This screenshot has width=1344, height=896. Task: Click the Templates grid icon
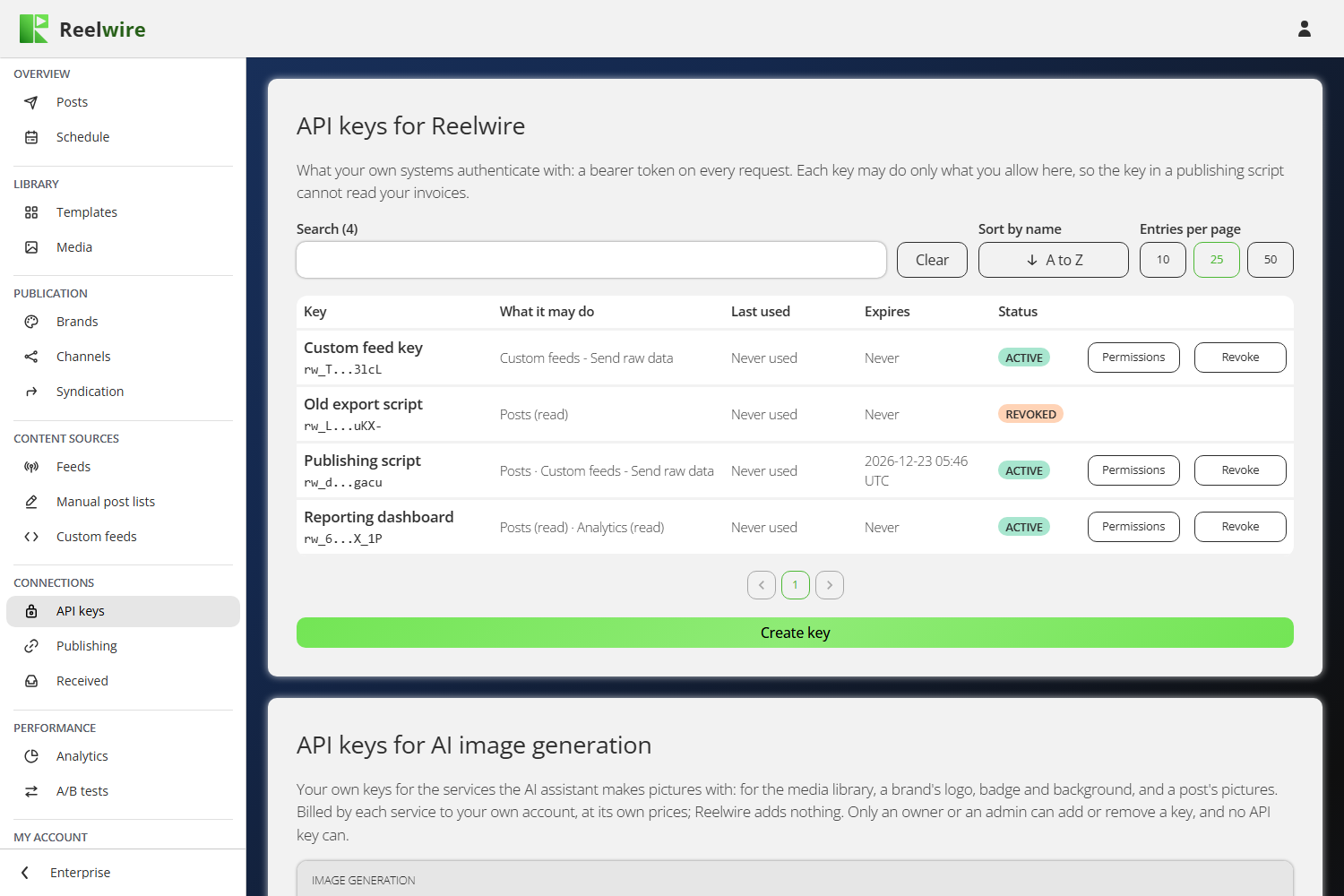pos(31,212)
